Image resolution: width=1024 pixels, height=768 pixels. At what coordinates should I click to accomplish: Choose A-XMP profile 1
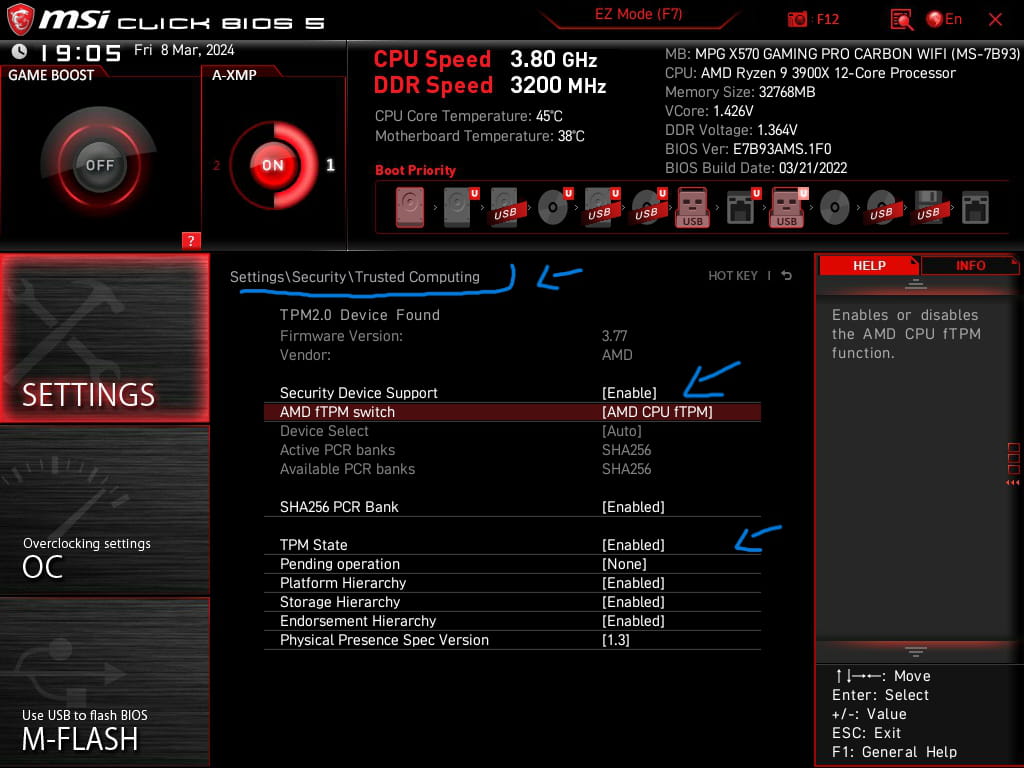point(330,165)
